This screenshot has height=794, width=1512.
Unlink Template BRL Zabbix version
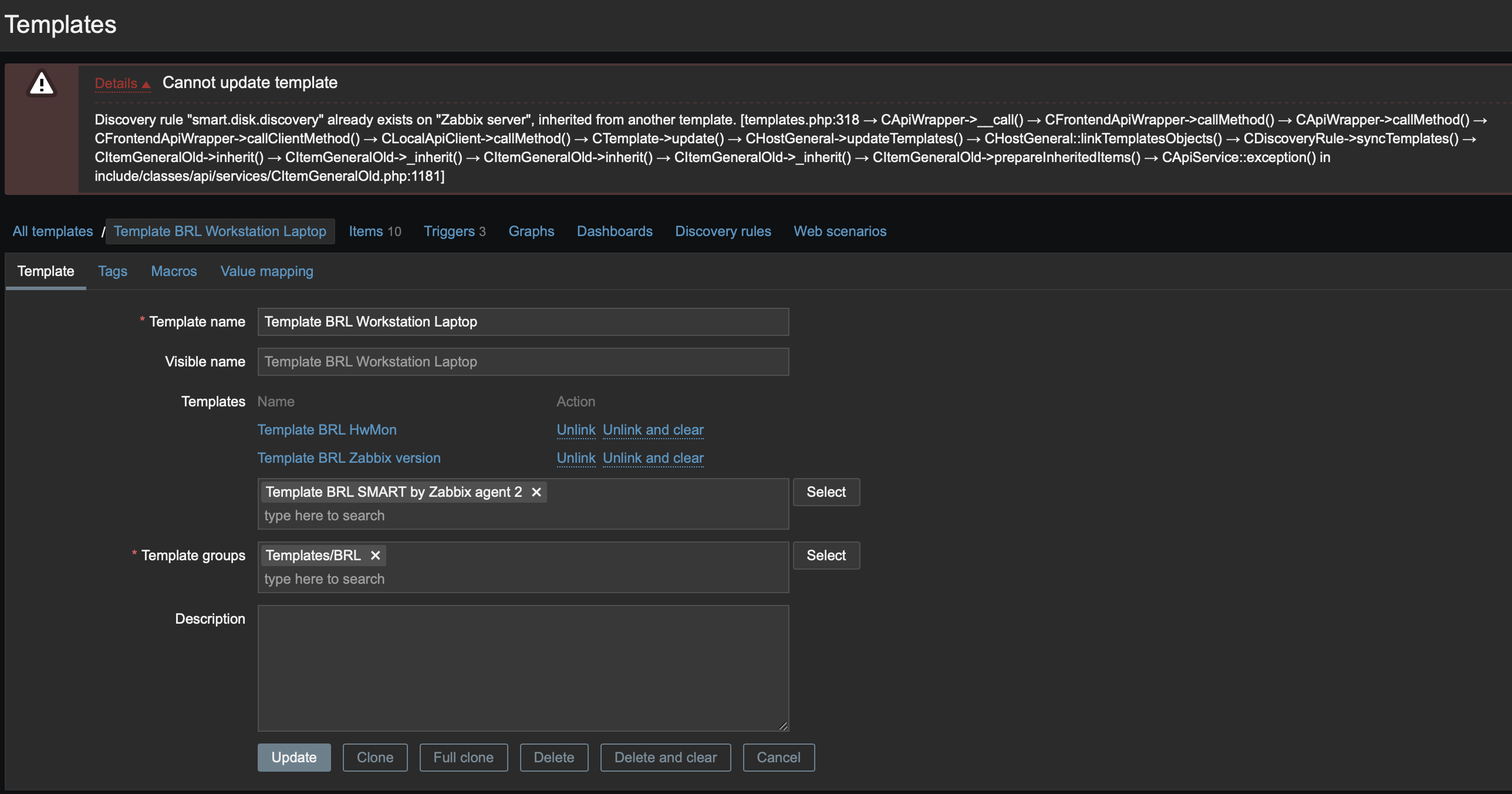tap(576, 458)
